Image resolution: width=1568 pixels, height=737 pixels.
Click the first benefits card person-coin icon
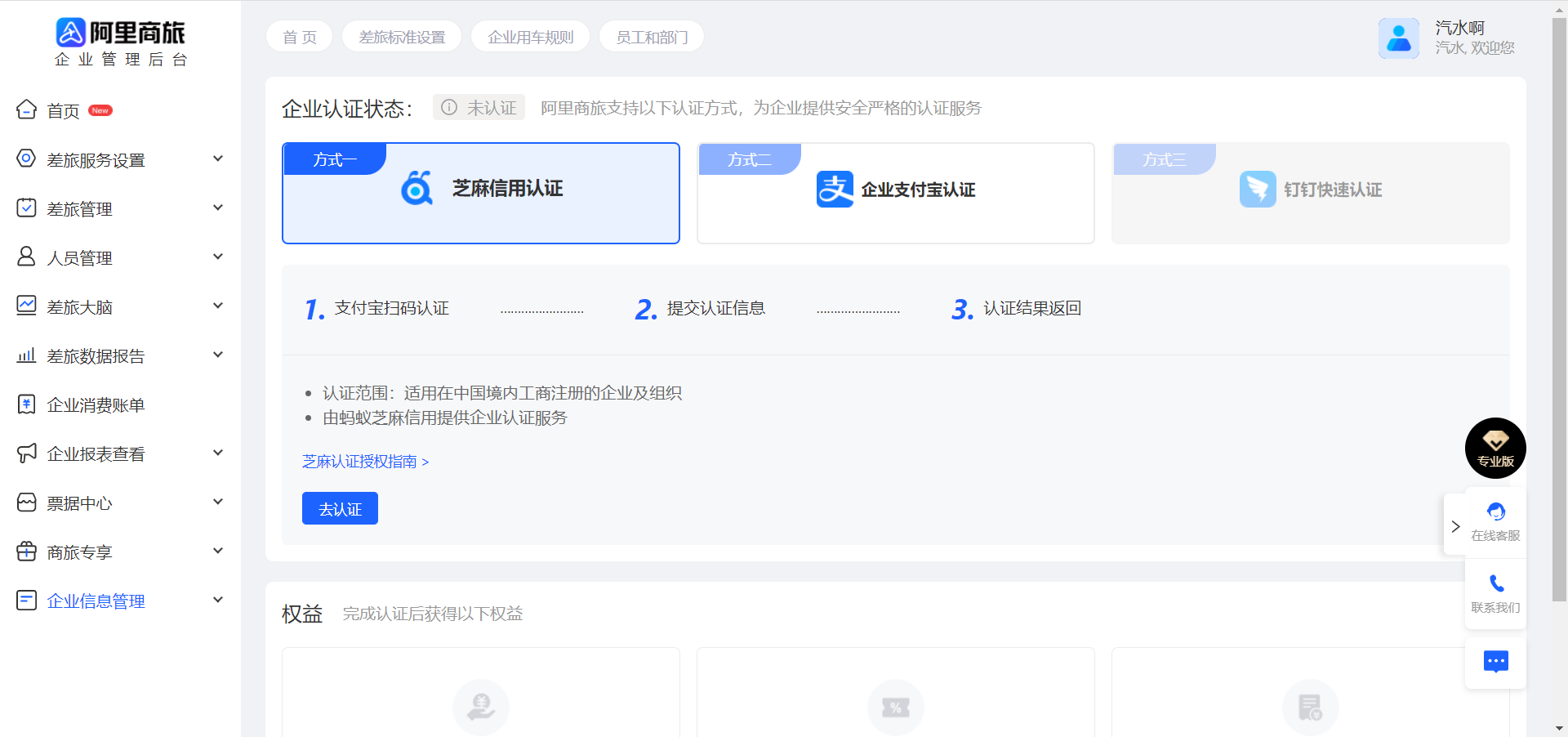pyautogui.click(x=481, y=707)
